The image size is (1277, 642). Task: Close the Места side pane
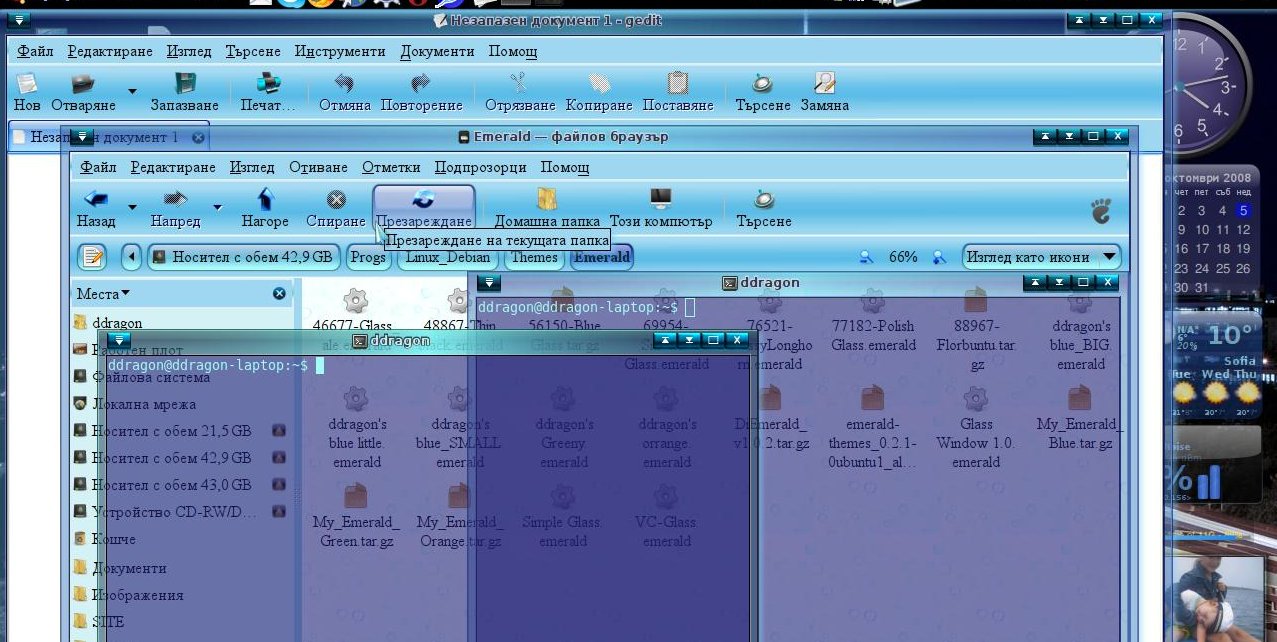pyautogui.click(x=279, y=294)
